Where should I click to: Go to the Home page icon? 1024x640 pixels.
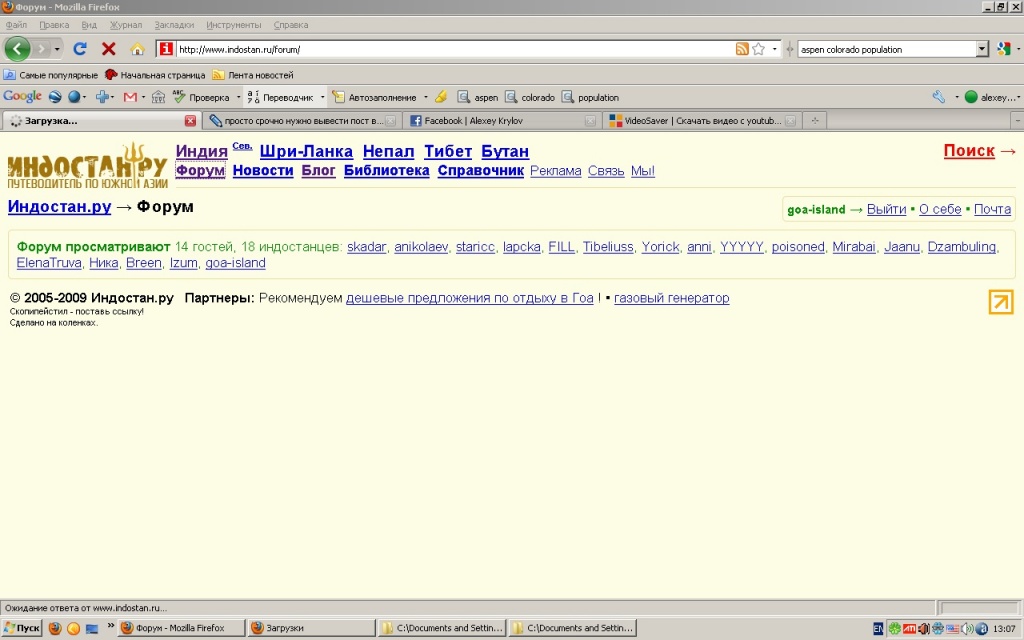pos(137,49)
